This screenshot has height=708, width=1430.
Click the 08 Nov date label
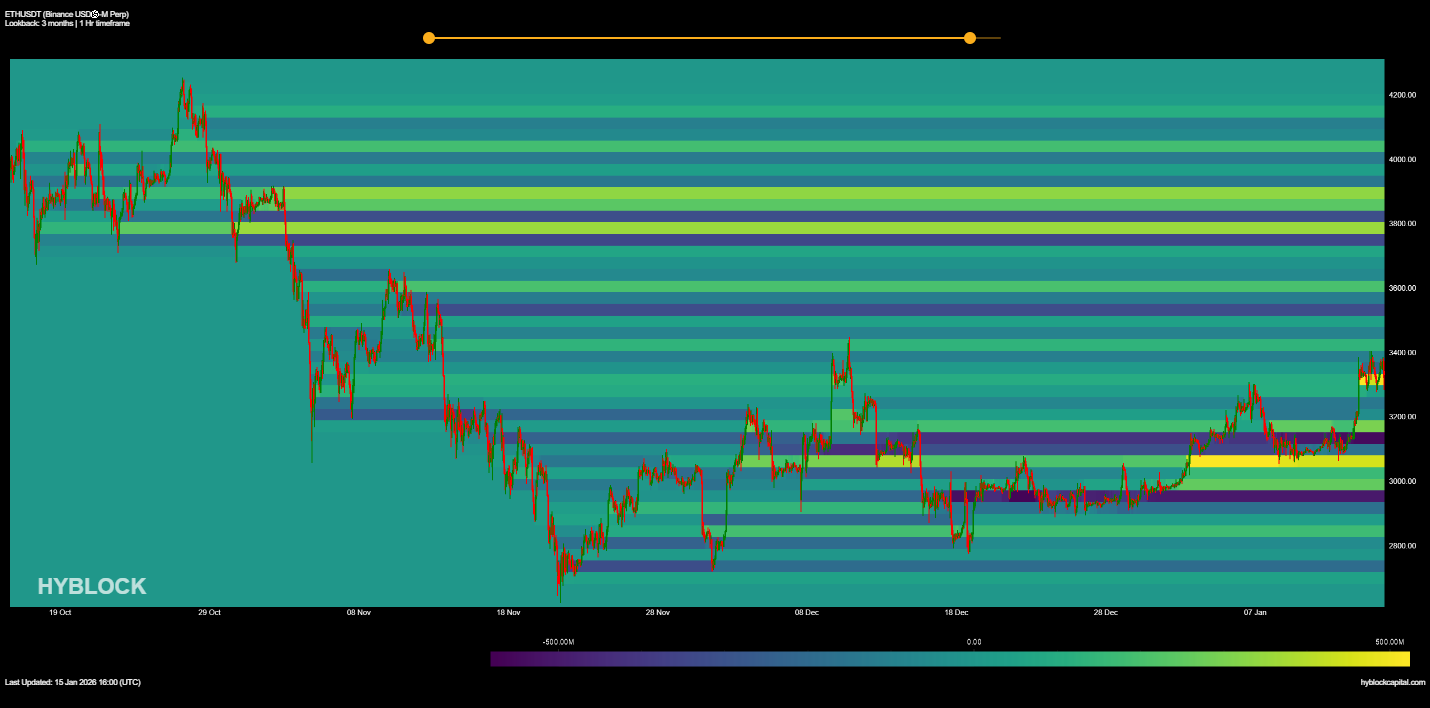pyautogui.click(x=358, y=612)
